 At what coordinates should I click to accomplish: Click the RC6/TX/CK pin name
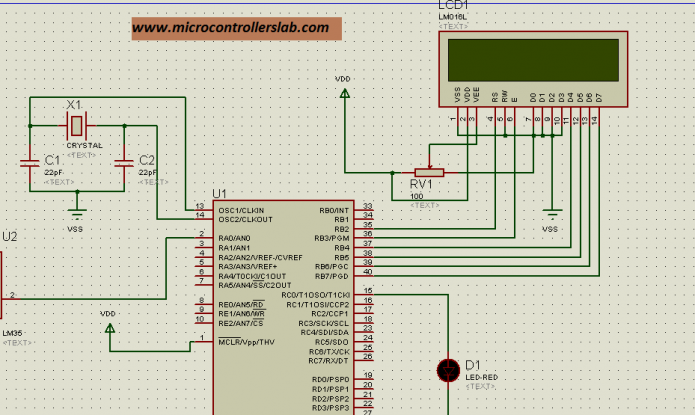pos(329,352)
